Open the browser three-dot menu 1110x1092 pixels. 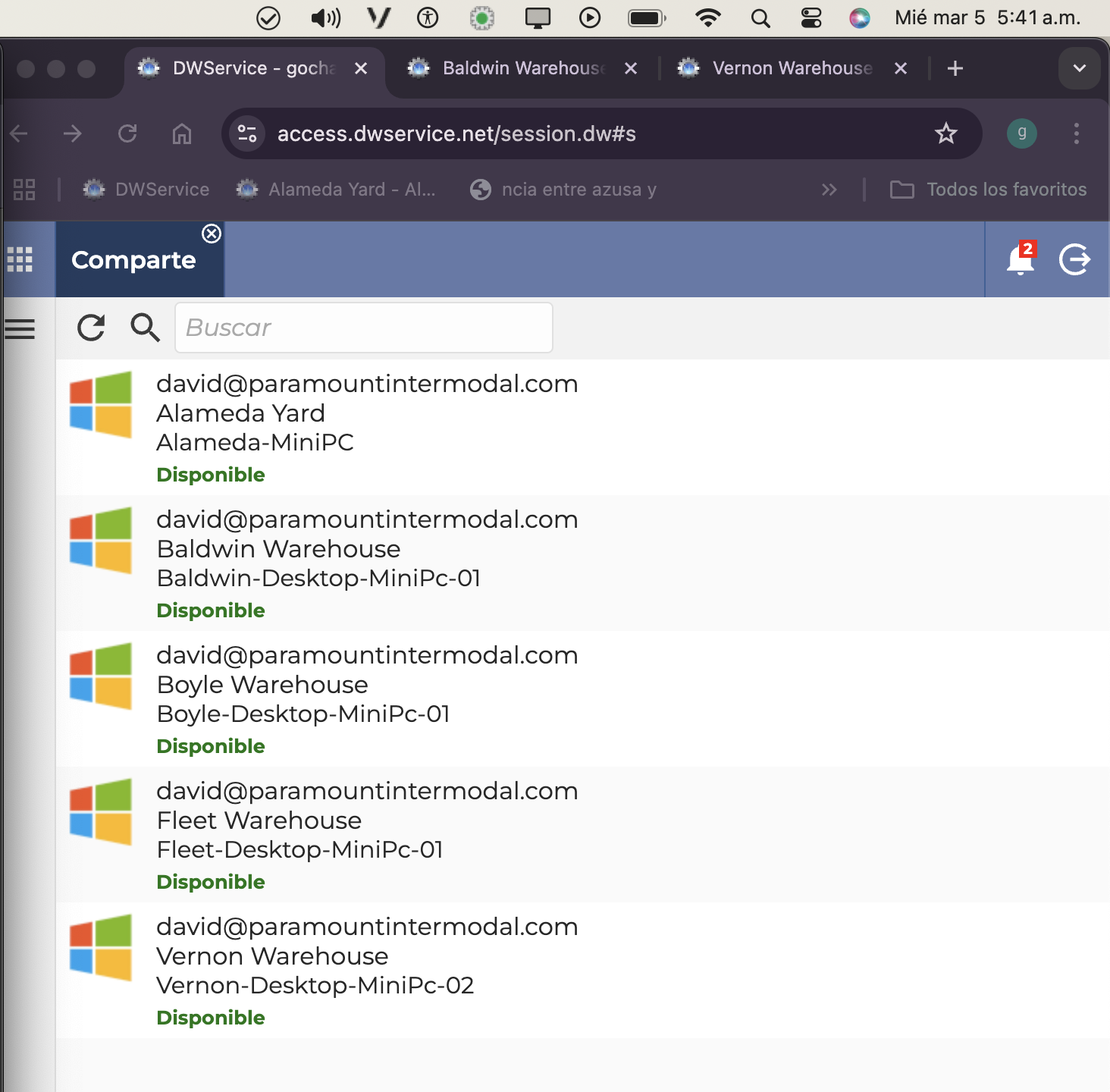(x=1077, y=133)
